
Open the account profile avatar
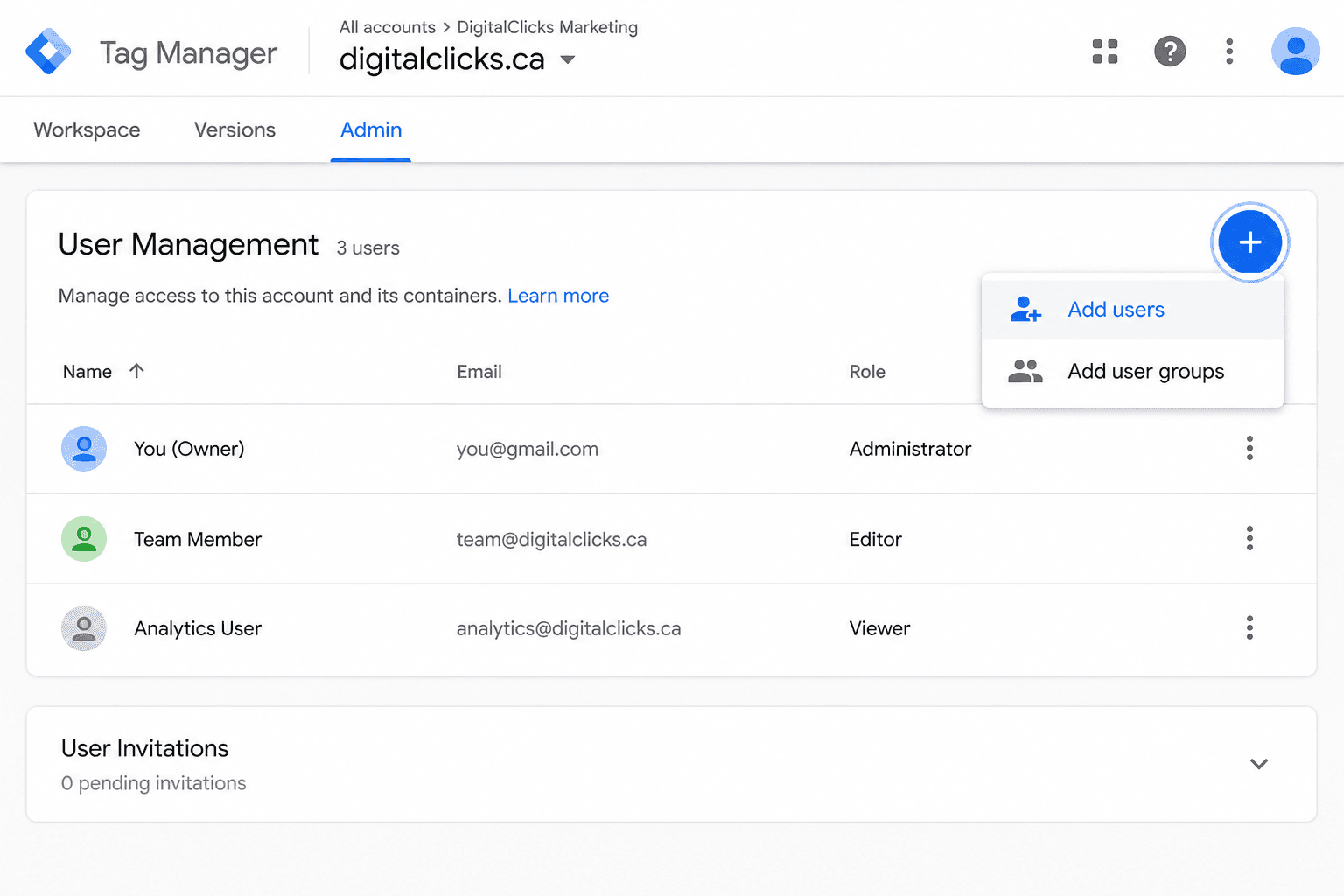1295,52
